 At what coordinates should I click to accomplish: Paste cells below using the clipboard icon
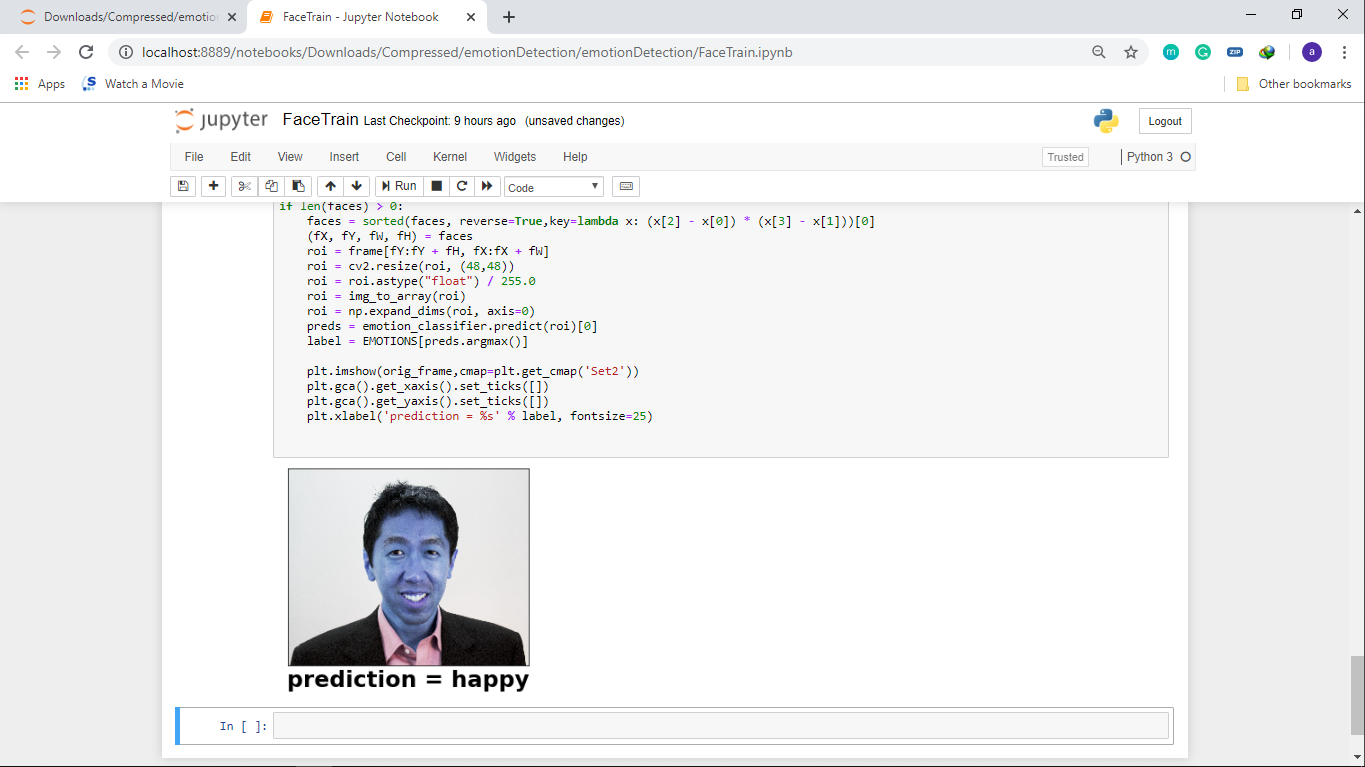(298, 186)
